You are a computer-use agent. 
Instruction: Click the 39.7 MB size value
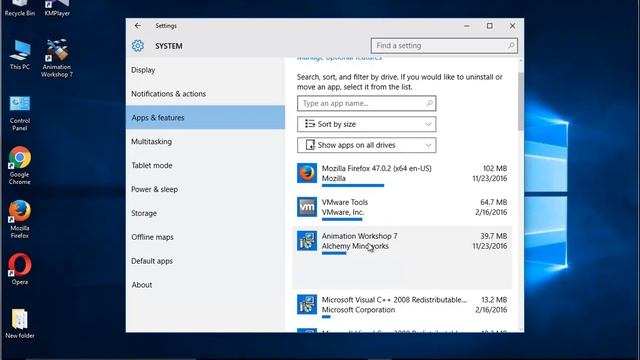[x=493, y=236]
